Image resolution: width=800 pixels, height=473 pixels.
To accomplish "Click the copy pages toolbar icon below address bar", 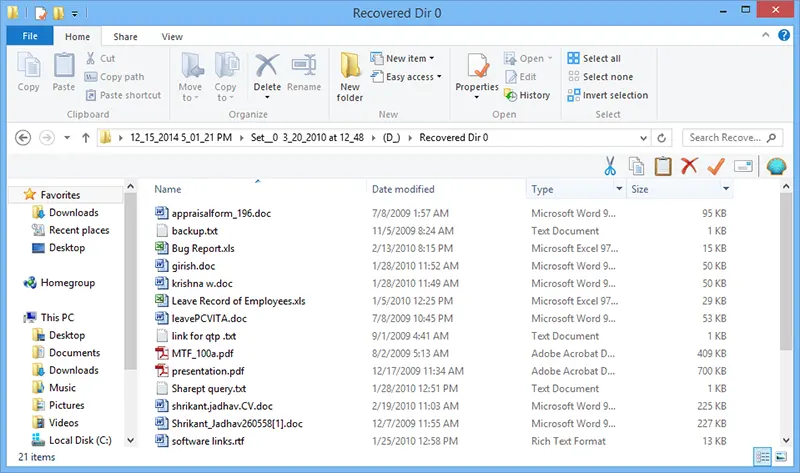I will tap(636, 166).
